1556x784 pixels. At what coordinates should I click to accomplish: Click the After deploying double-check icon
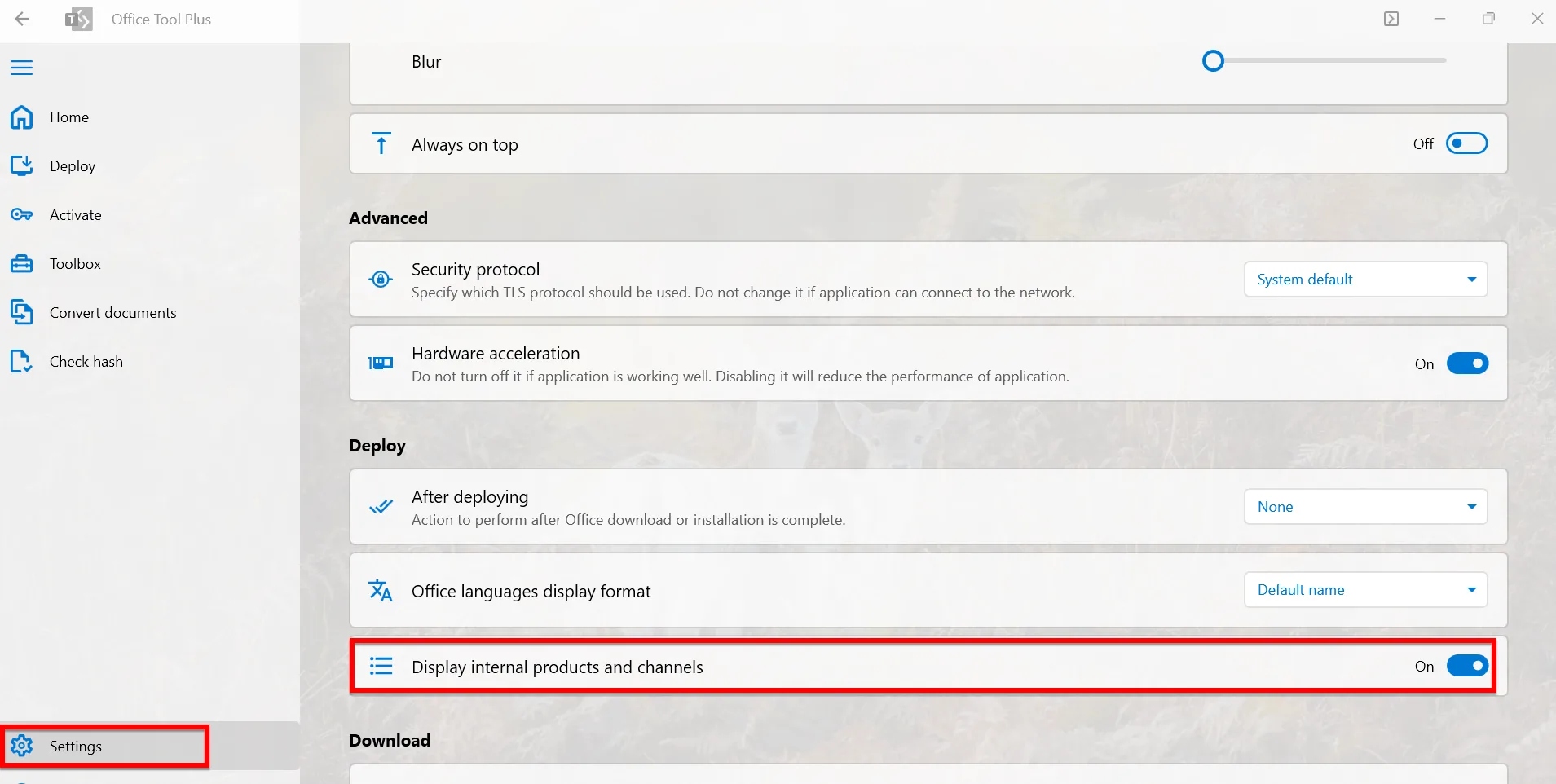coord(381,507)
